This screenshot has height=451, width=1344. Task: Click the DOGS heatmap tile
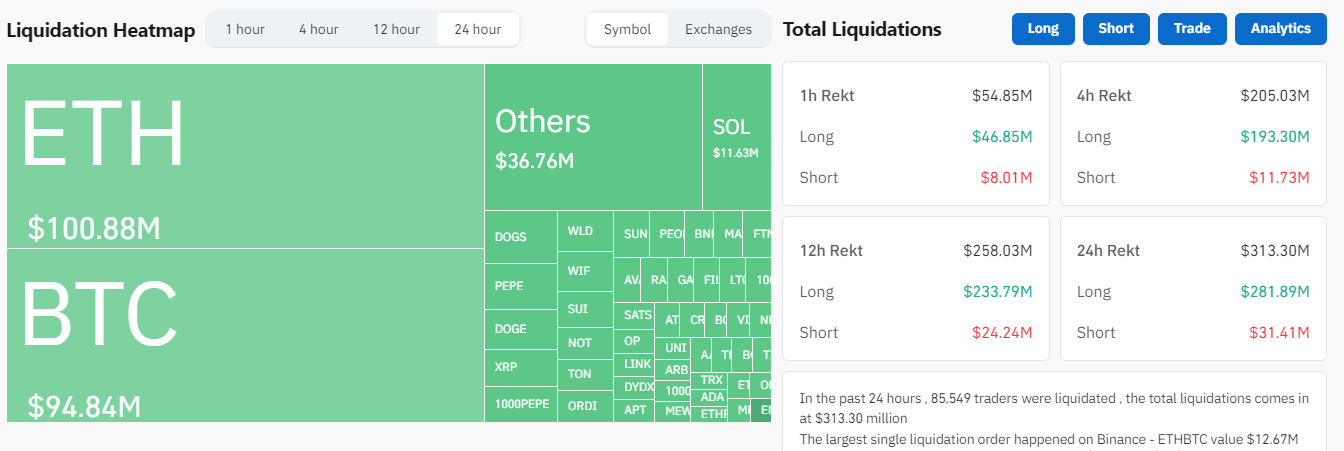point(520,237)
